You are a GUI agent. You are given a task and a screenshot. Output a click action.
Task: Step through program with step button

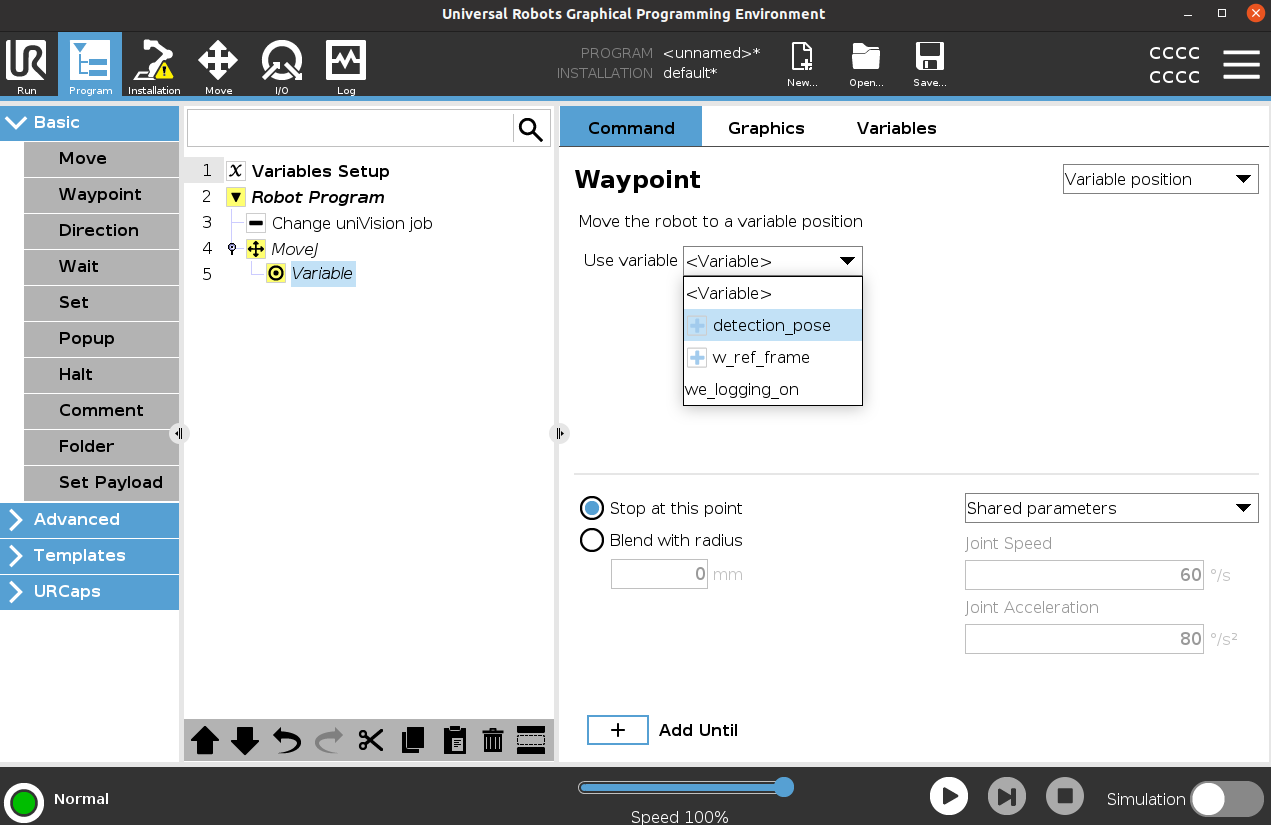point(1007,797)
